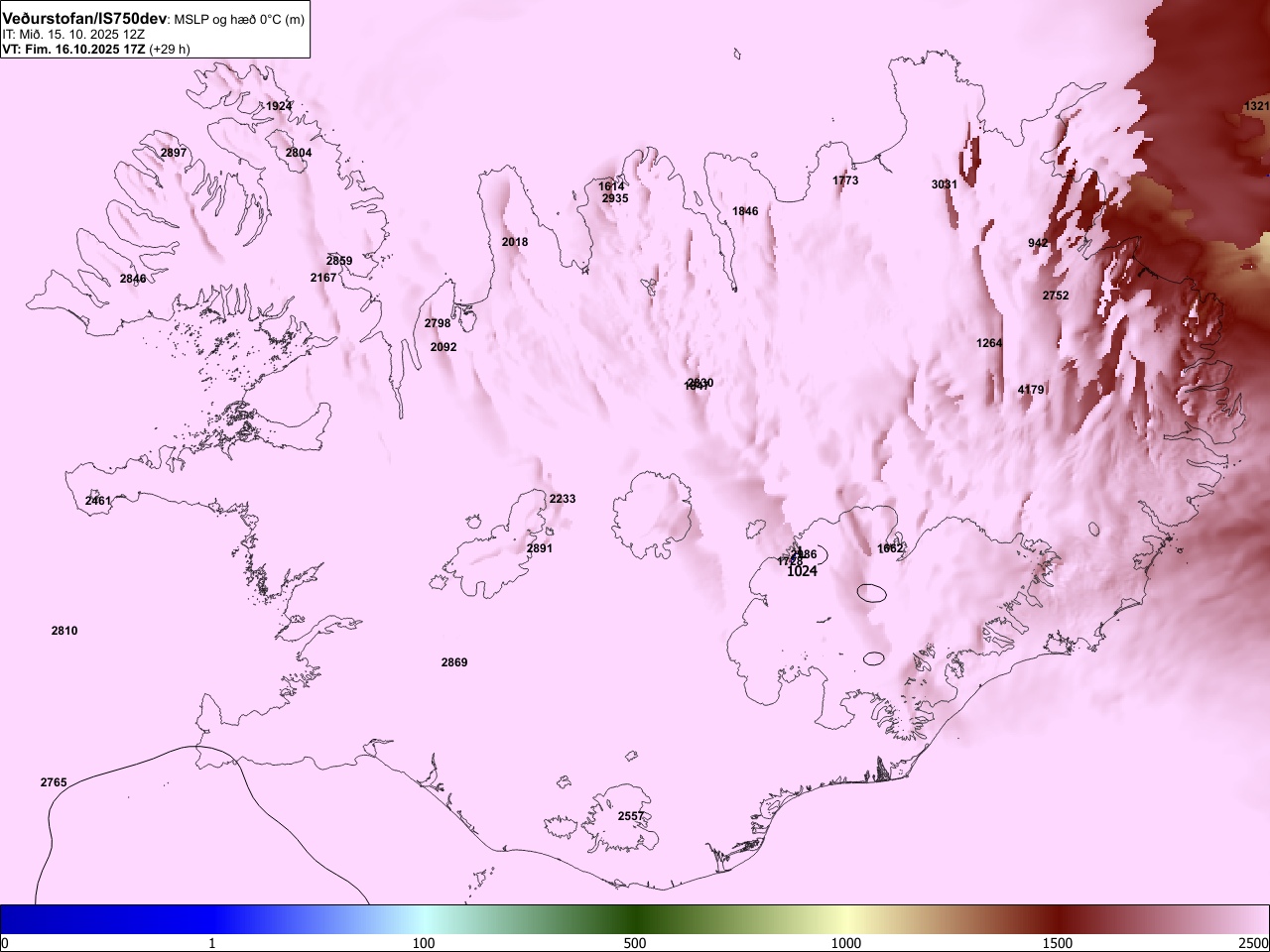Click the map value 1773
Viewport: 1270px width, 952px height.
click(845, 180)
